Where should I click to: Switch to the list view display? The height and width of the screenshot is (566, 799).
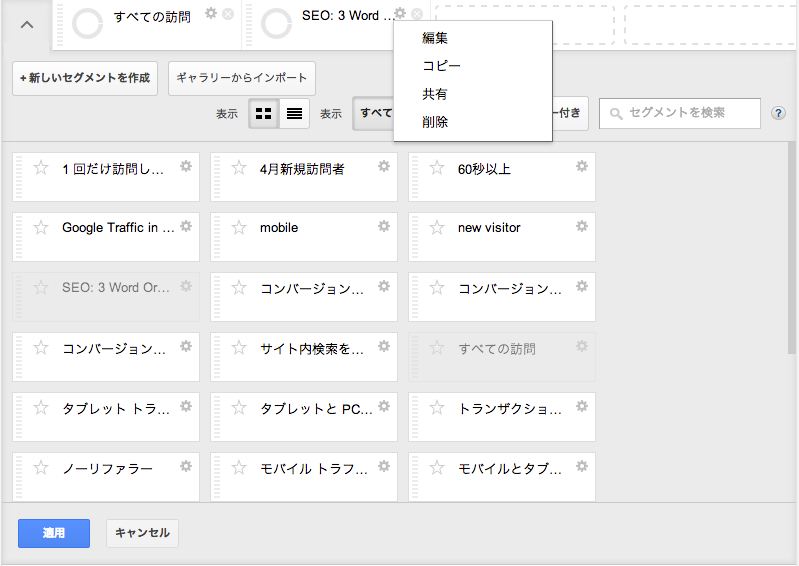click(294, 114)
